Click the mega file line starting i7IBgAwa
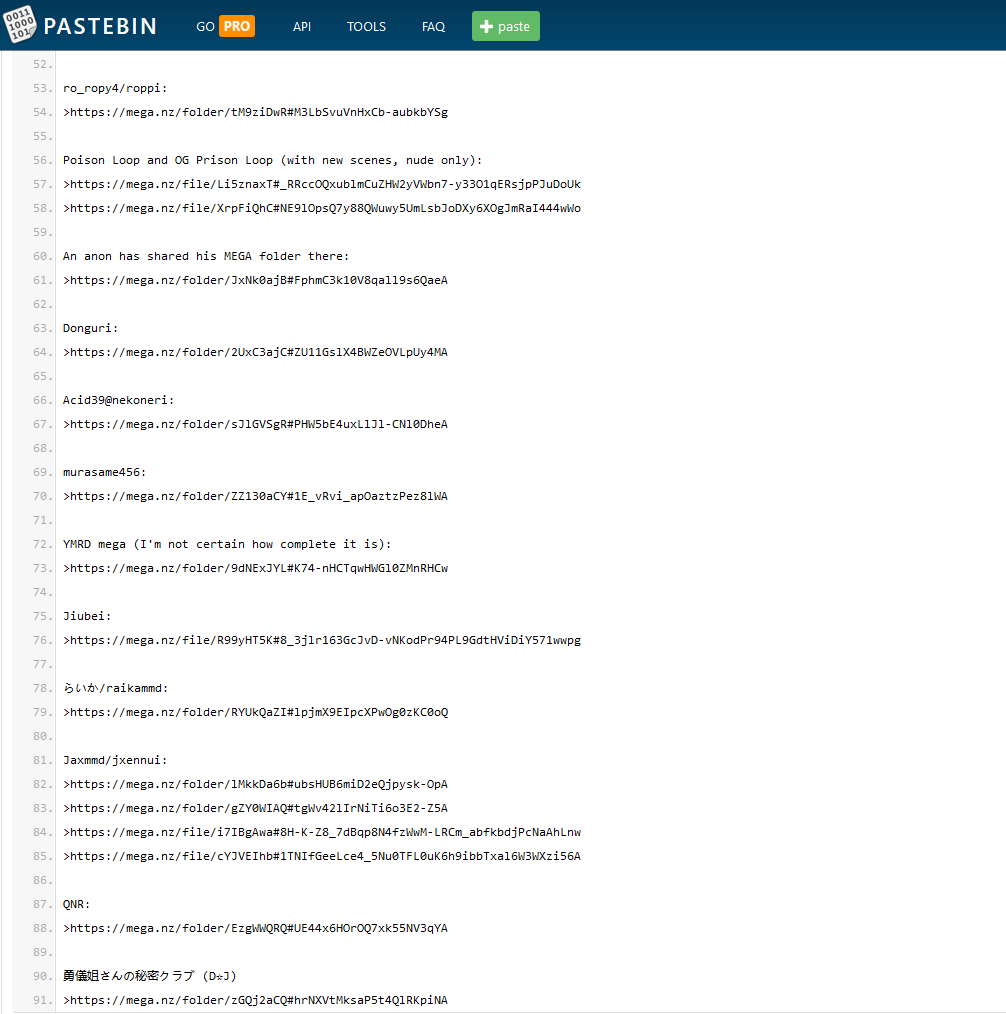 (x=322, y=832)
